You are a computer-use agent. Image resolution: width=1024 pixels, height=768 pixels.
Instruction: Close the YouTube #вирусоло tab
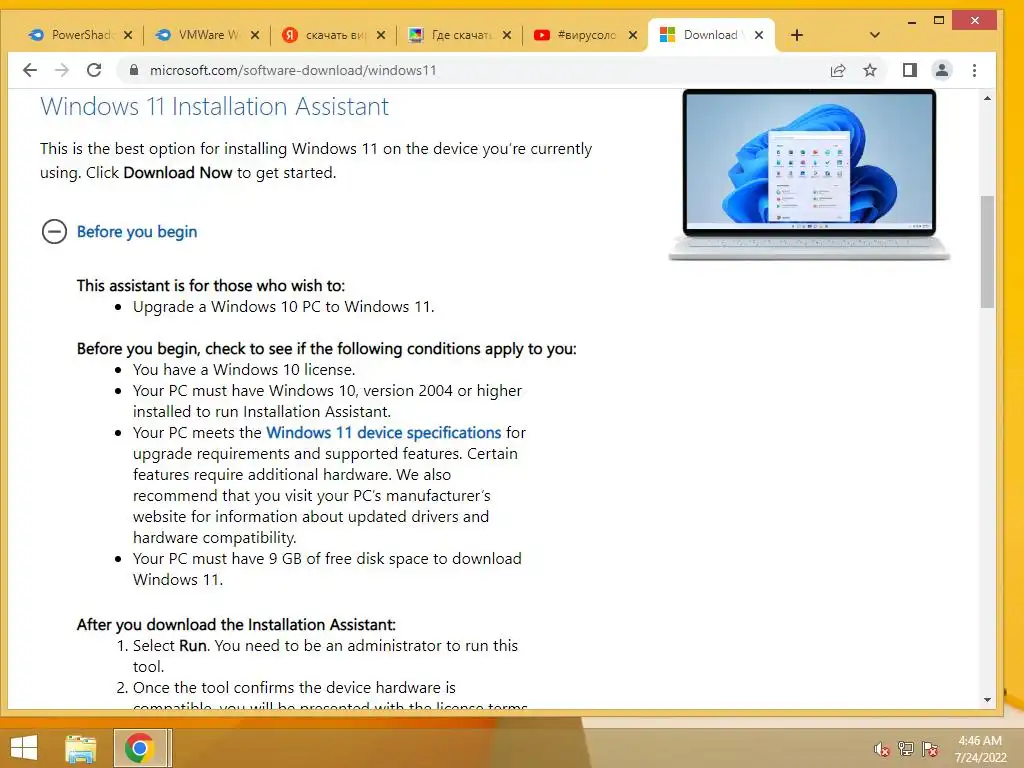click(633, 35)
